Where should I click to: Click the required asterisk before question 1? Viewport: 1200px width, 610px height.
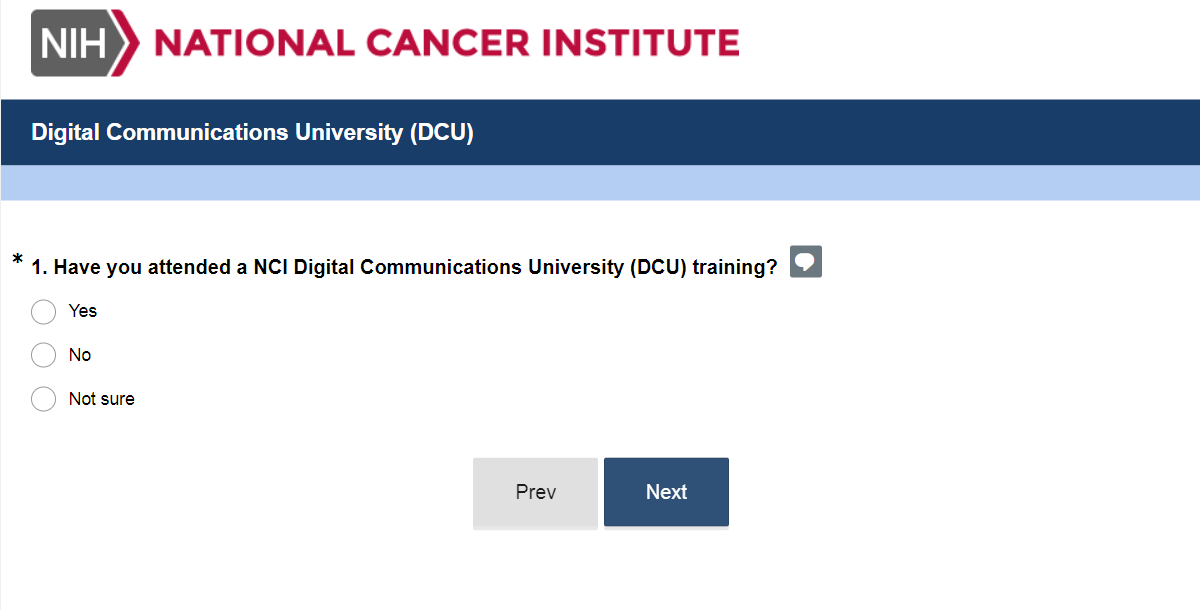(17, 262)
